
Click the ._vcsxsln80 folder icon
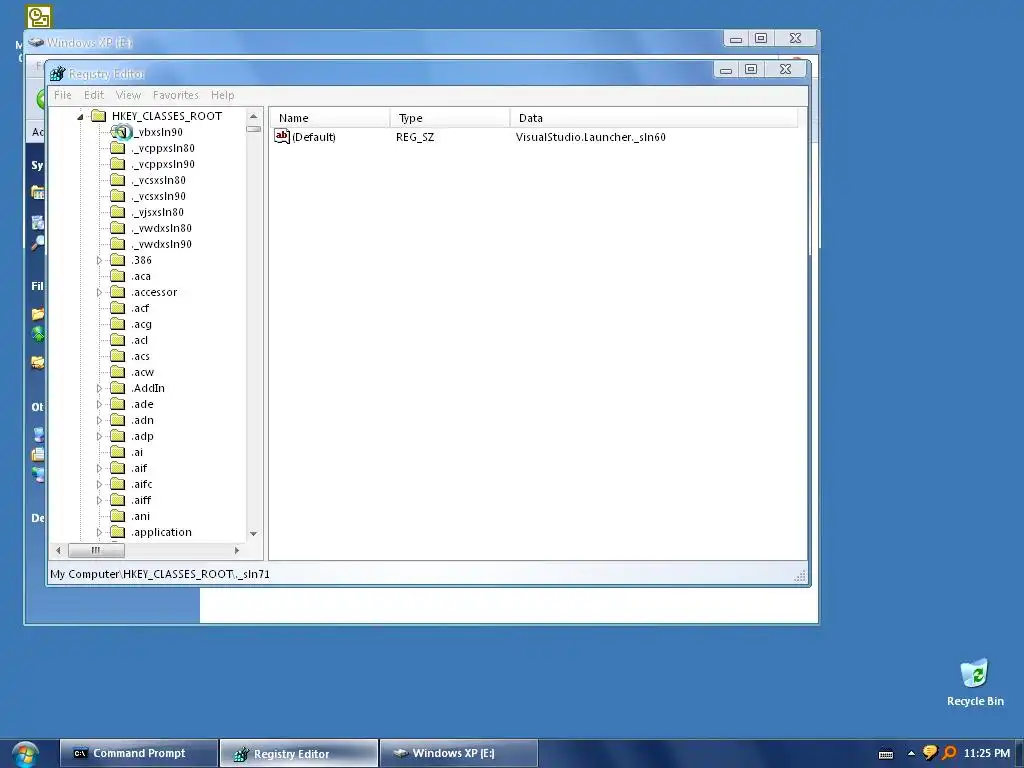pos(118,180)
